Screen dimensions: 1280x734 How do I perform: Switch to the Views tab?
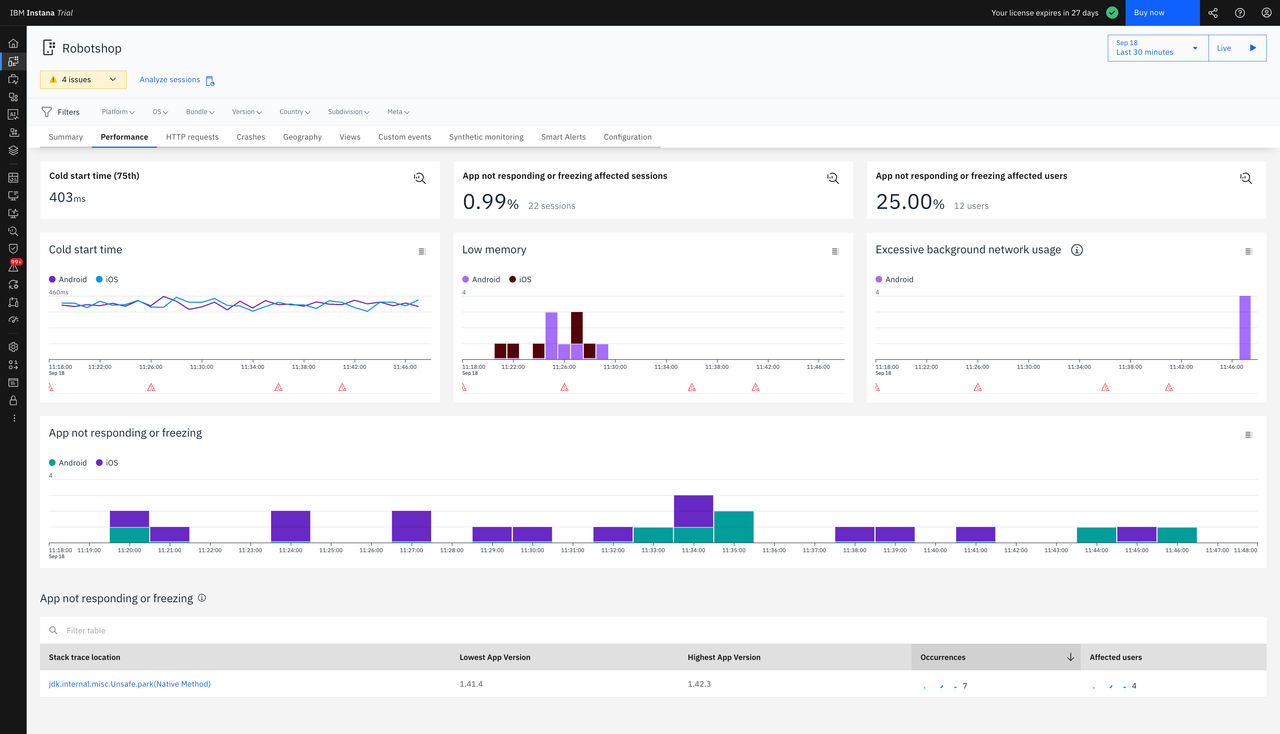(350, 137)
